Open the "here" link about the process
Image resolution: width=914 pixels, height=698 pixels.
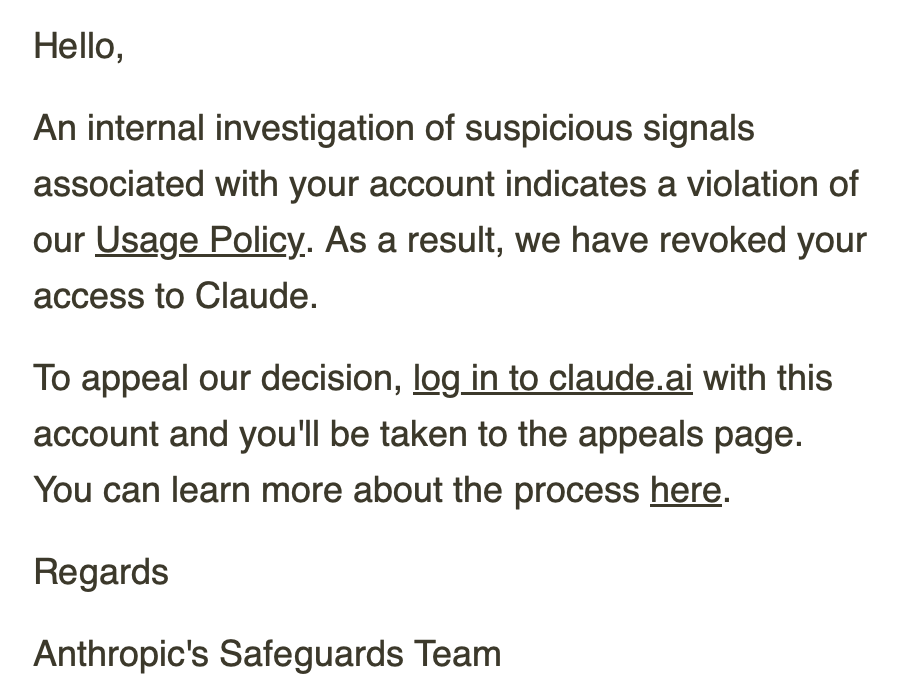click(x=686, y=489)
